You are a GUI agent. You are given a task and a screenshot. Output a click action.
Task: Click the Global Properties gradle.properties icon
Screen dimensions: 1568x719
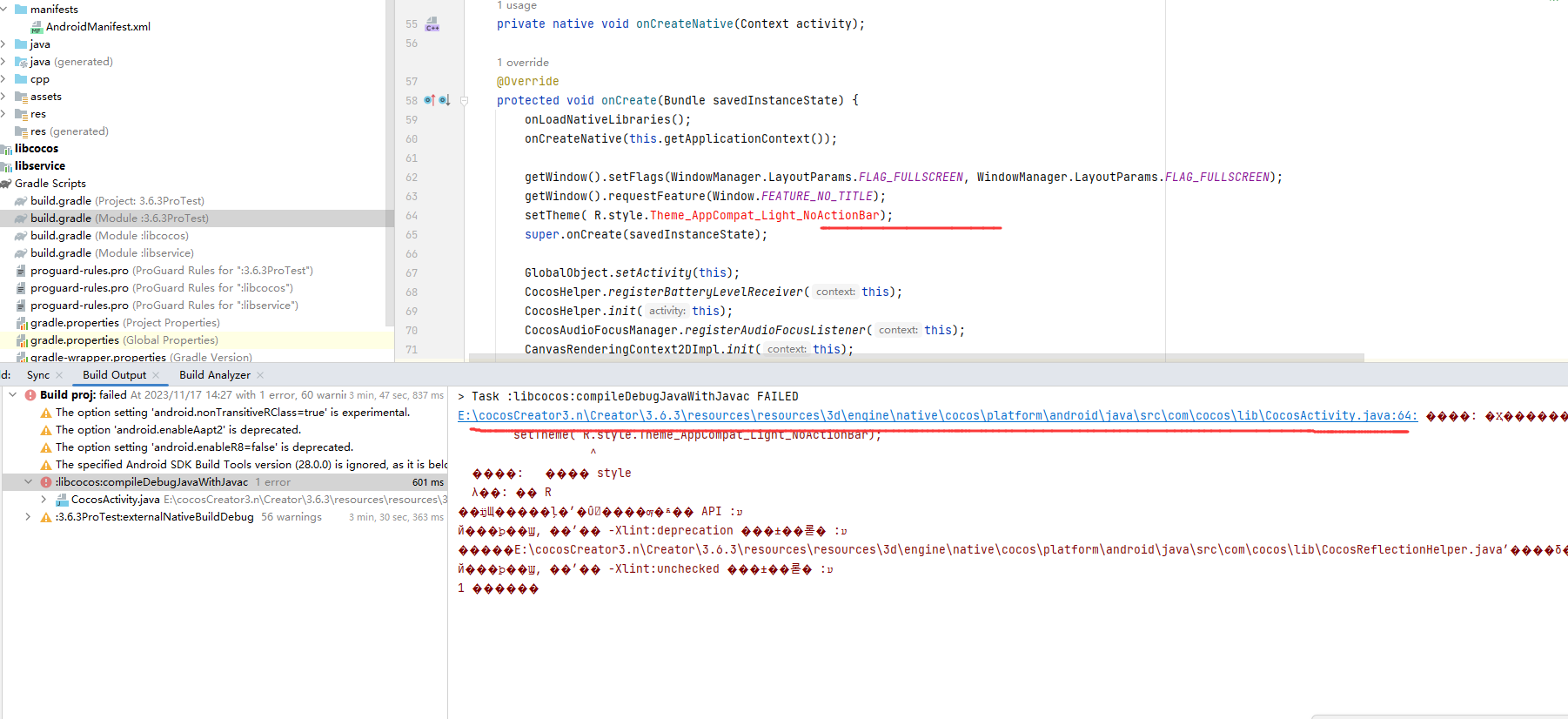point(22,340)
